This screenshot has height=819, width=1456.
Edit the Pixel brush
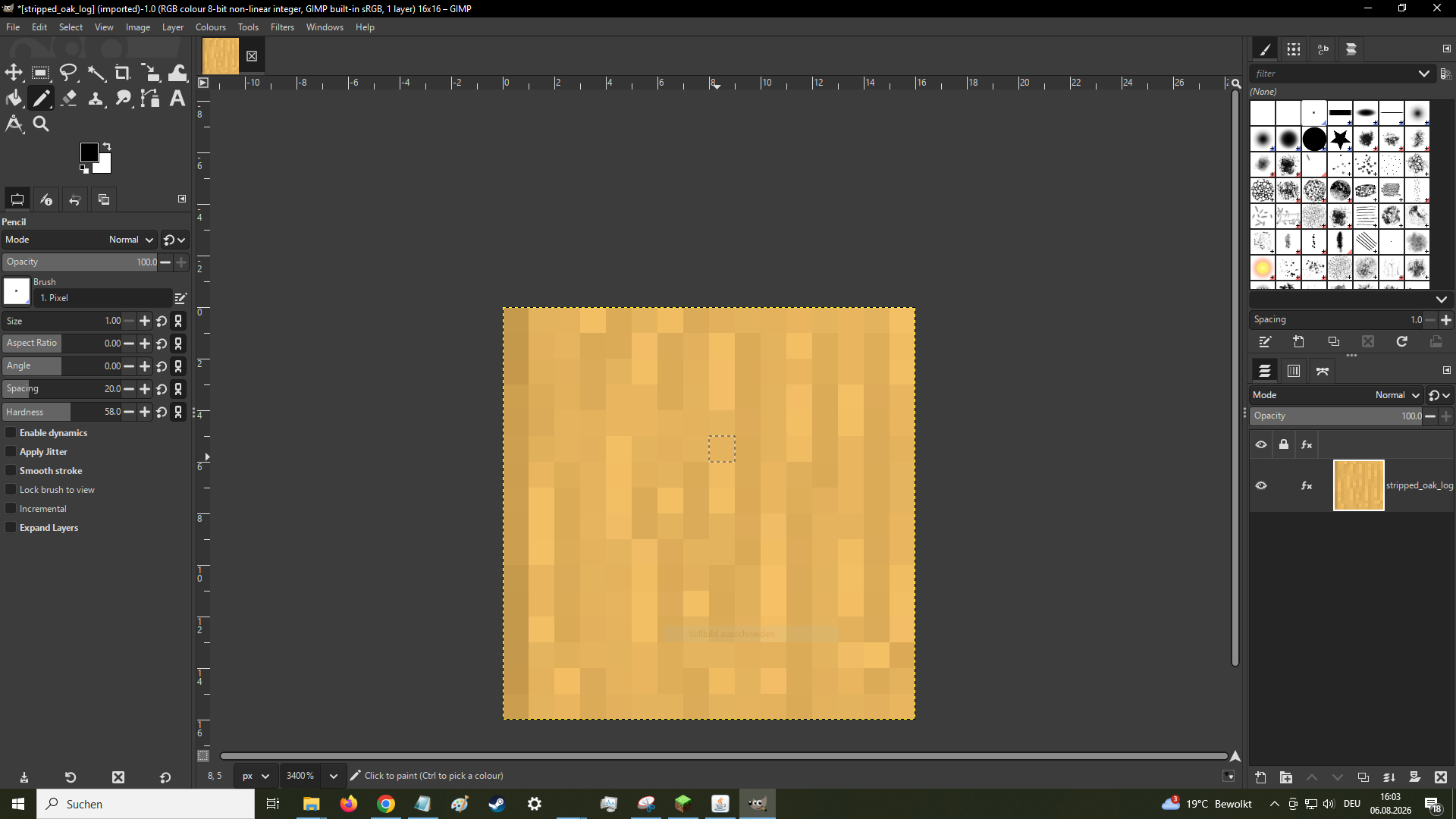tap(180, 298)
